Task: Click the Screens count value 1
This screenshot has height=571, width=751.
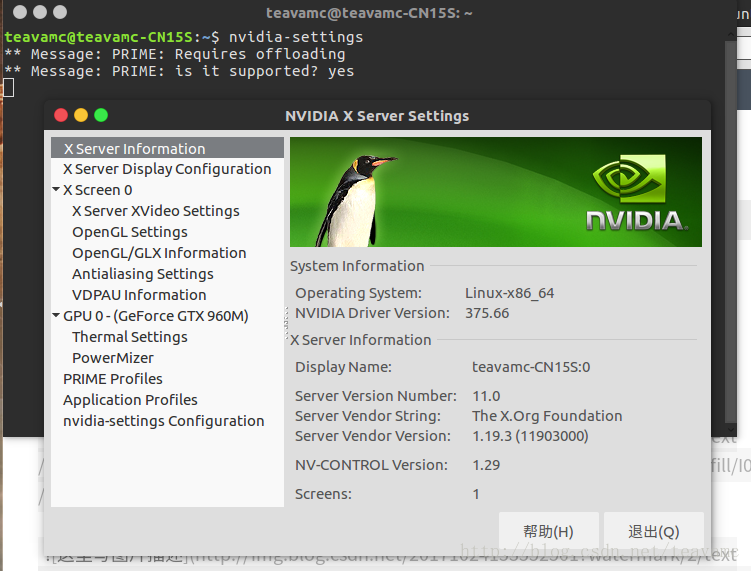Action: [476, 494]
